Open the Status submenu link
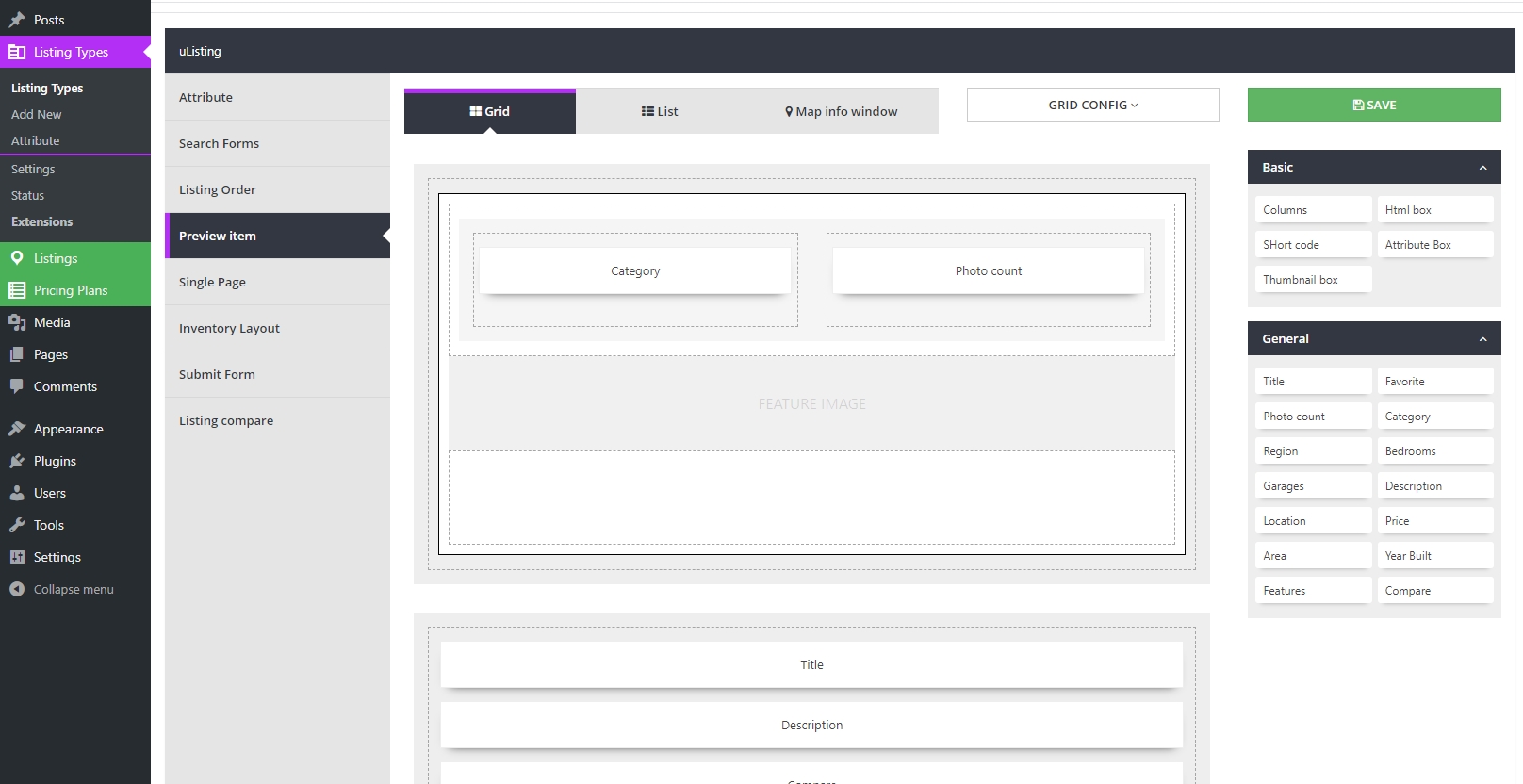Screen dimensions: 1523x784 [x=28, y=195]
